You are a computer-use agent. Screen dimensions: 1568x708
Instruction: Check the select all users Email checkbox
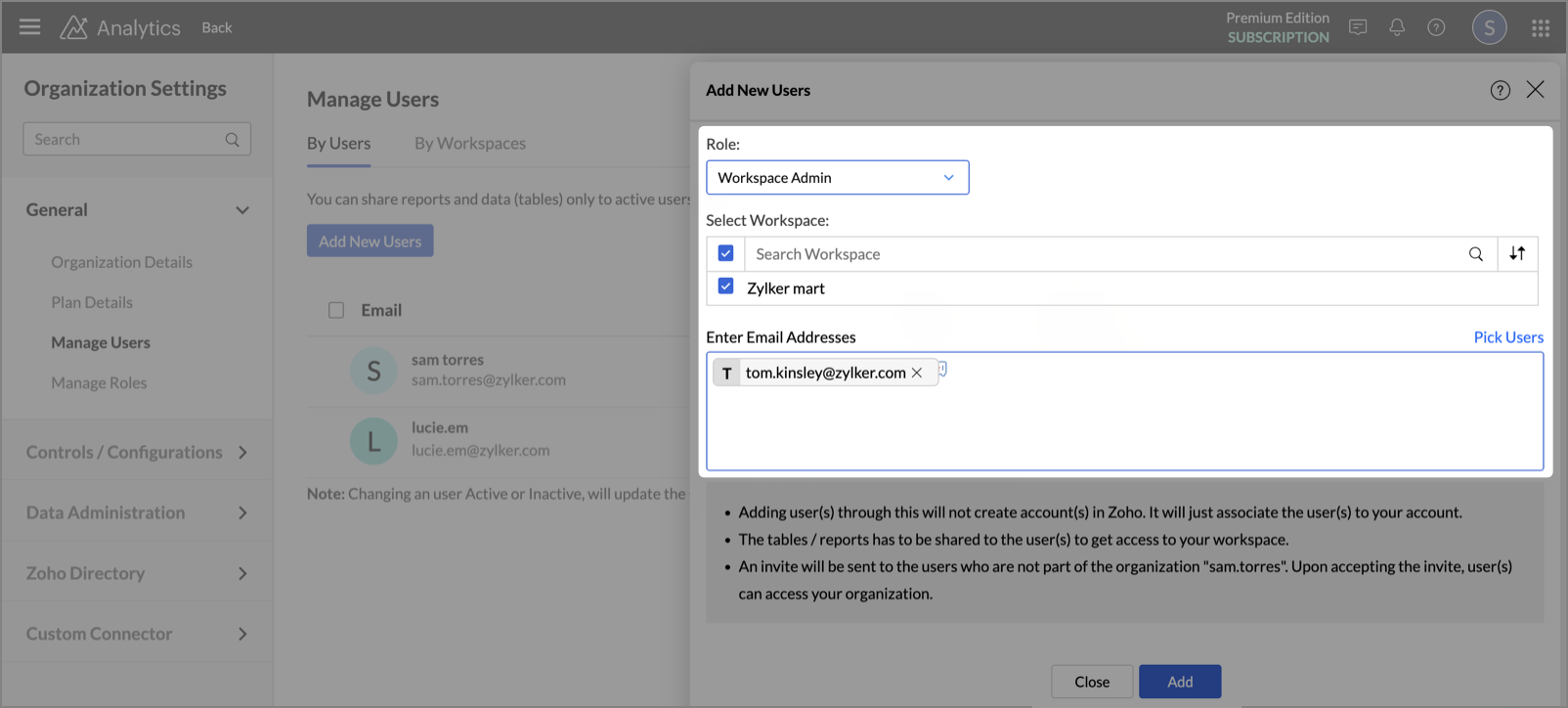tap(336, 310)
